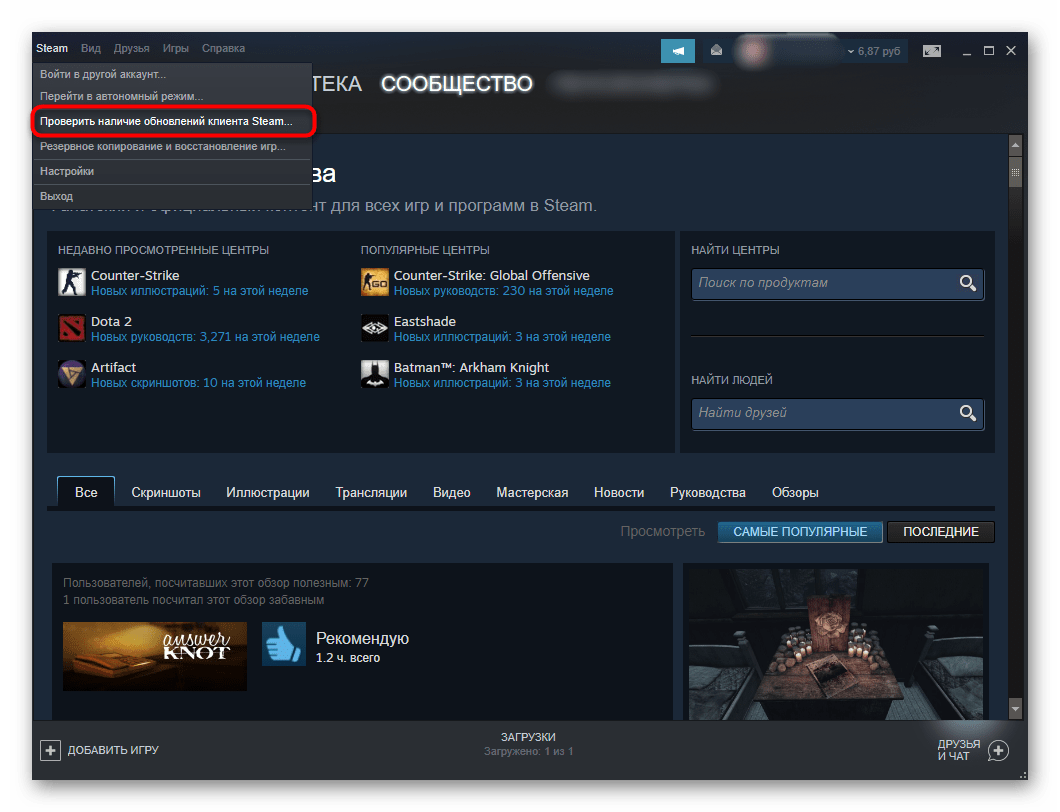Click the plus icon to add a game

click(50, 750)
